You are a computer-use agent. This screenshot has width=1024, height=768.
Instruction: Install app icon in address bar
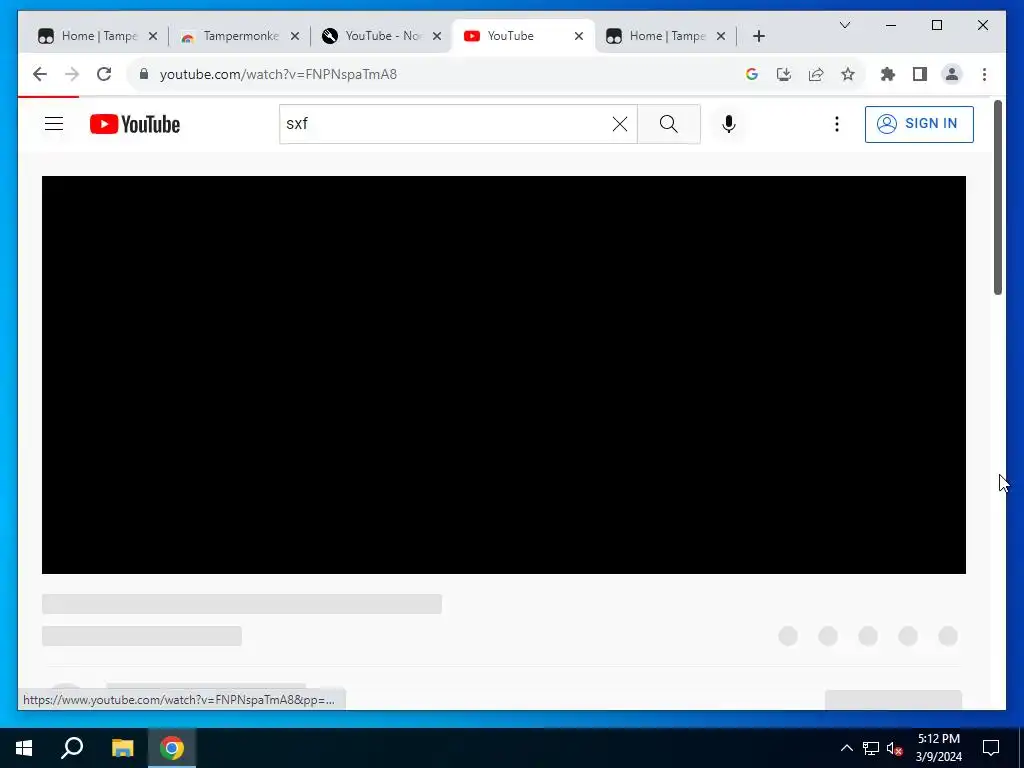point(784,74)
